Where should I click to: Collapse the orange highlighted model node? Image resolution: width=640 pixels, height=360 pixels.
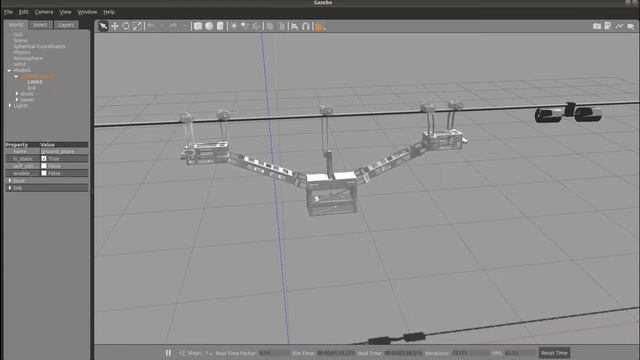click(x=16, y=76)
